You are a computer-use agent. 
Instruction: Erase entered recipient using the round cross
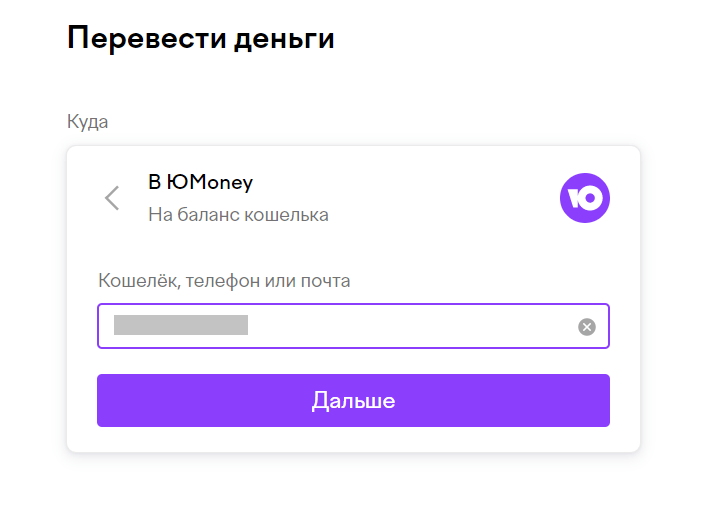[x=587, y=327]
